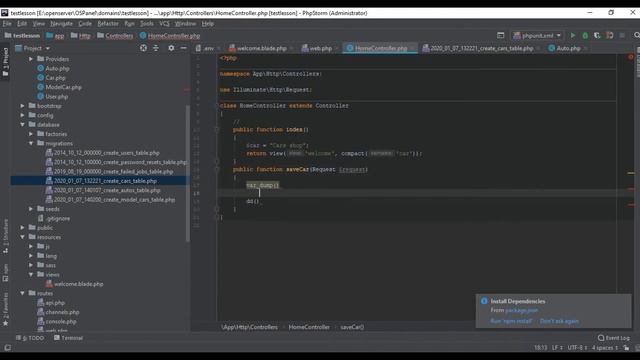
Task: Open package.json link in notification
Action: point(521,311)
